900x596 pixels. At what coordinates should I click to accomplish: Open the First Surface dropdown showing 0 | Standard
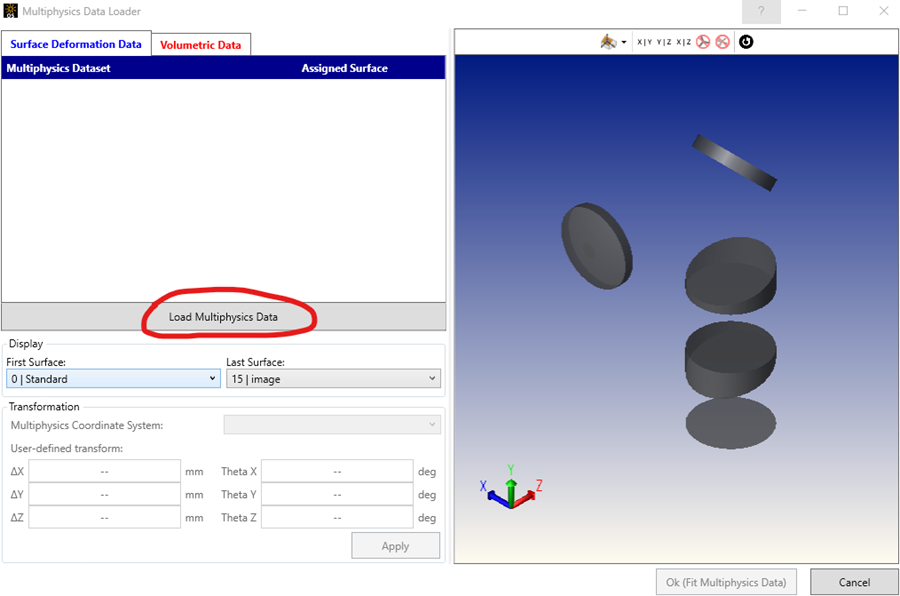(x=112, y=378)
